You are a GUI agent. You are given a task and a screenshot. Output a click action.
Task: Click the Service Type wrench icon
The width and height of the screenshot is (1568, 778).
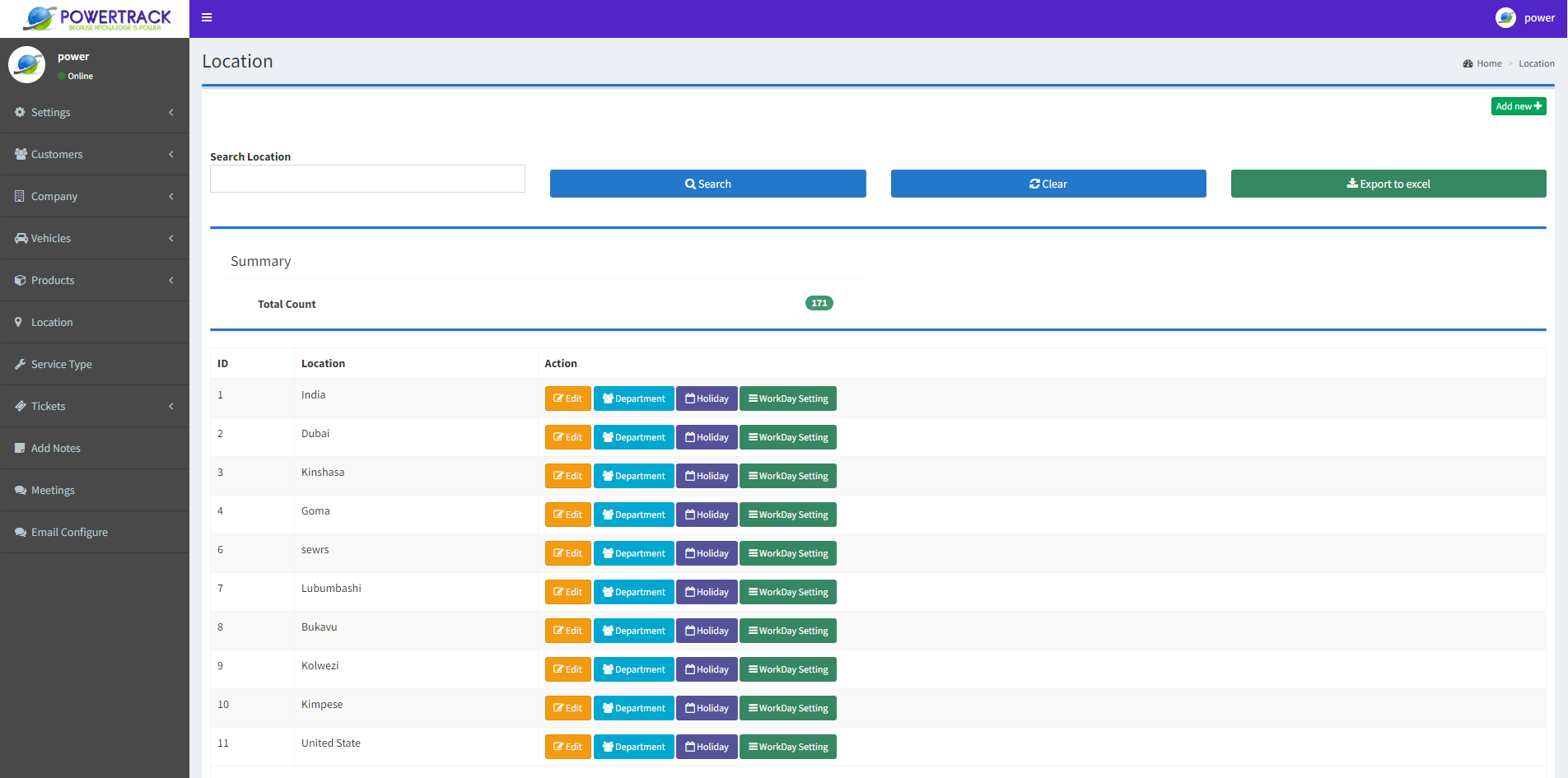tap(20, 364)
